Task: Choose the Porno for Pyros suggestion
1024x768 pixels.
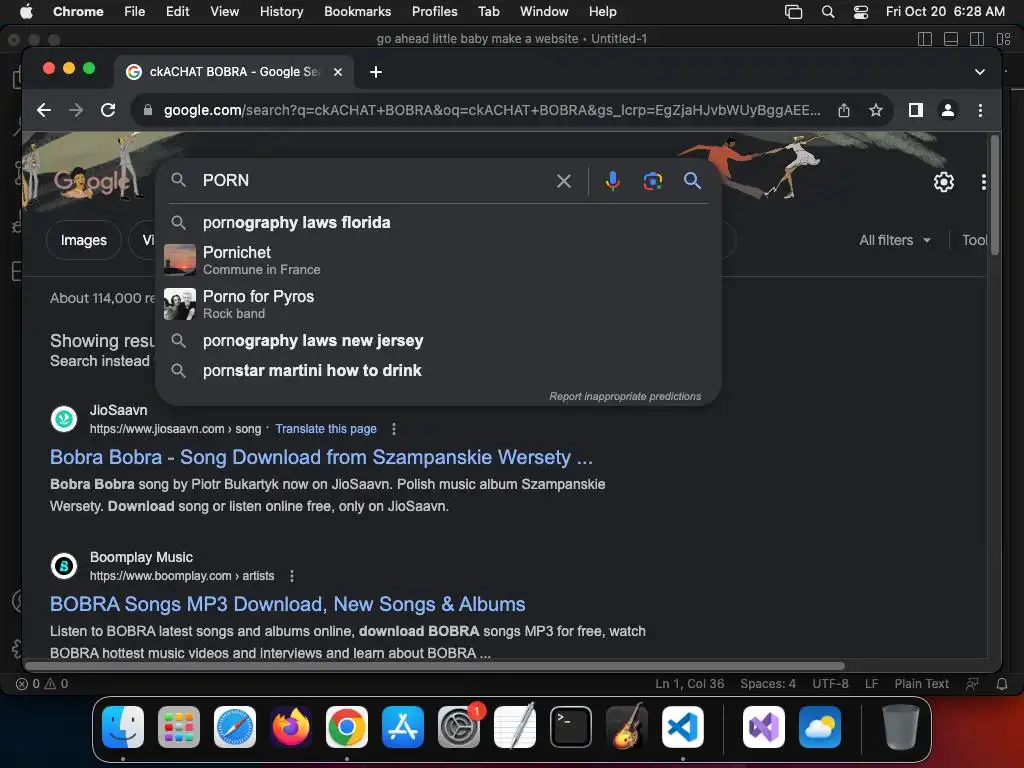Action: (438, 304)
